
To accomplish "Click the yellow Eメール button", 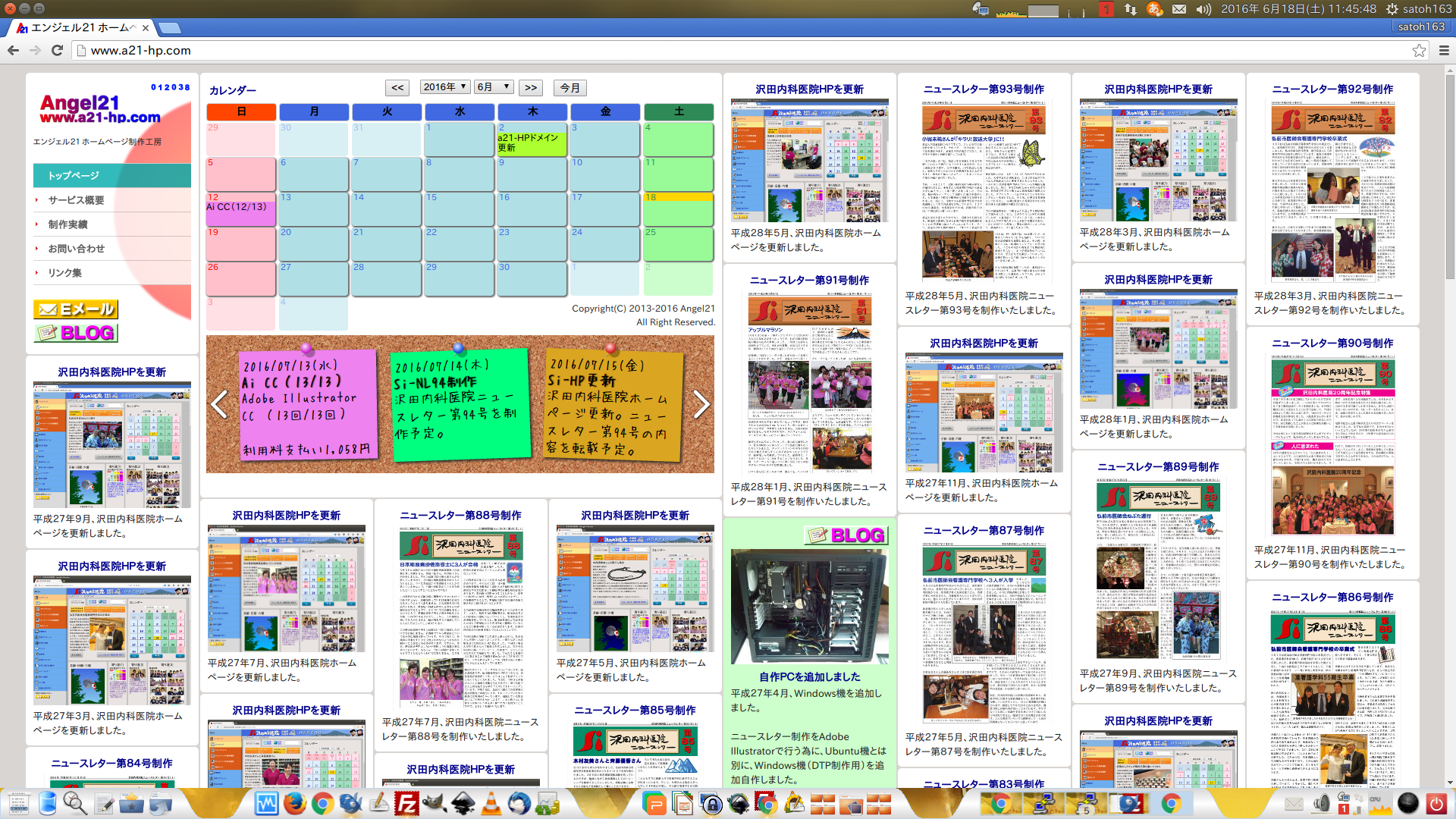I will [x=76, y=309].
